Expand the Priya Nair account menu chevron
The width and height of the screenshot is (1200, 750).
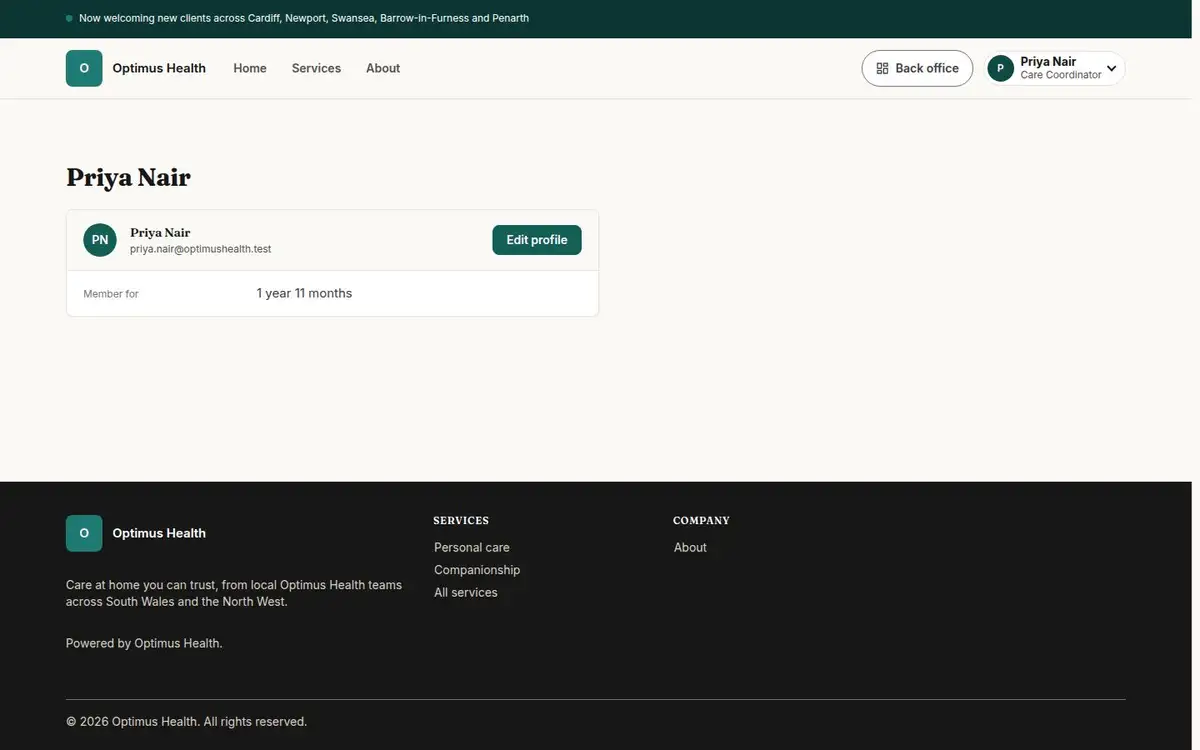[1111, 68]
